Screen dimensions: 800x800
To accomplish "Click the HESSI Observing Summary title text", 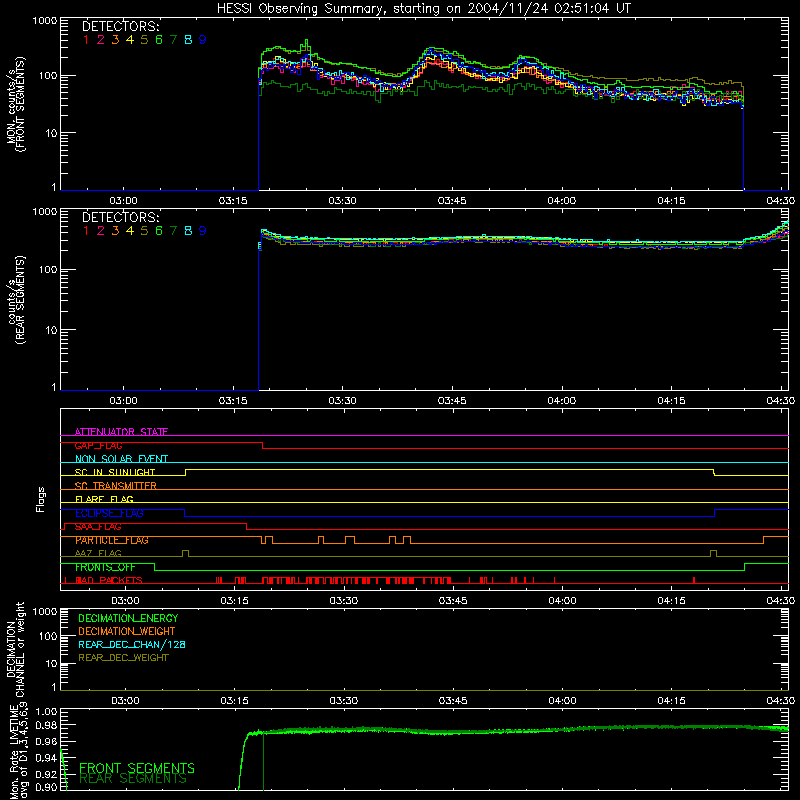I will pyautogui.click(x=423, y=9).
